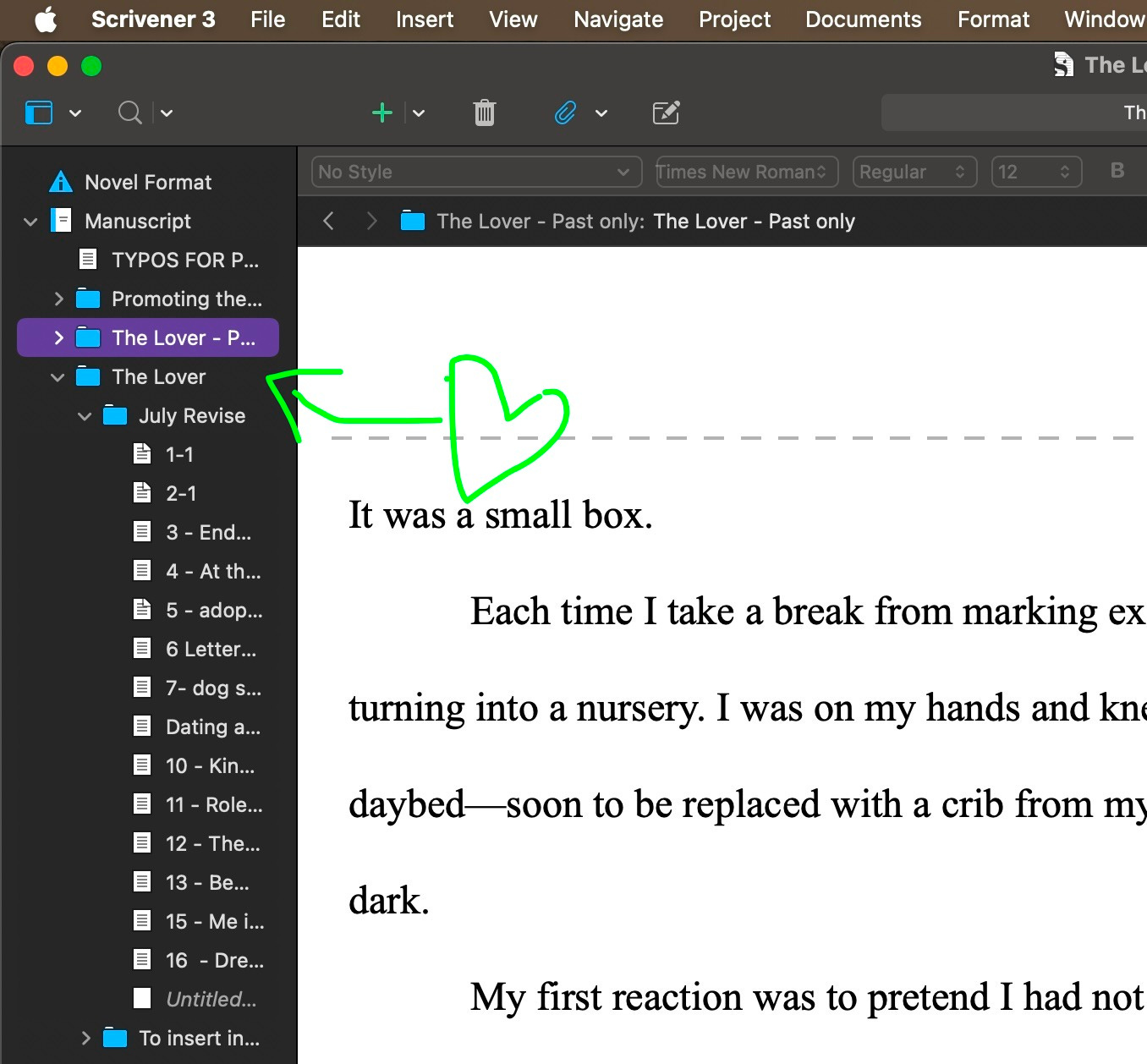Toggle bold with the B button

click(1117, 171)
